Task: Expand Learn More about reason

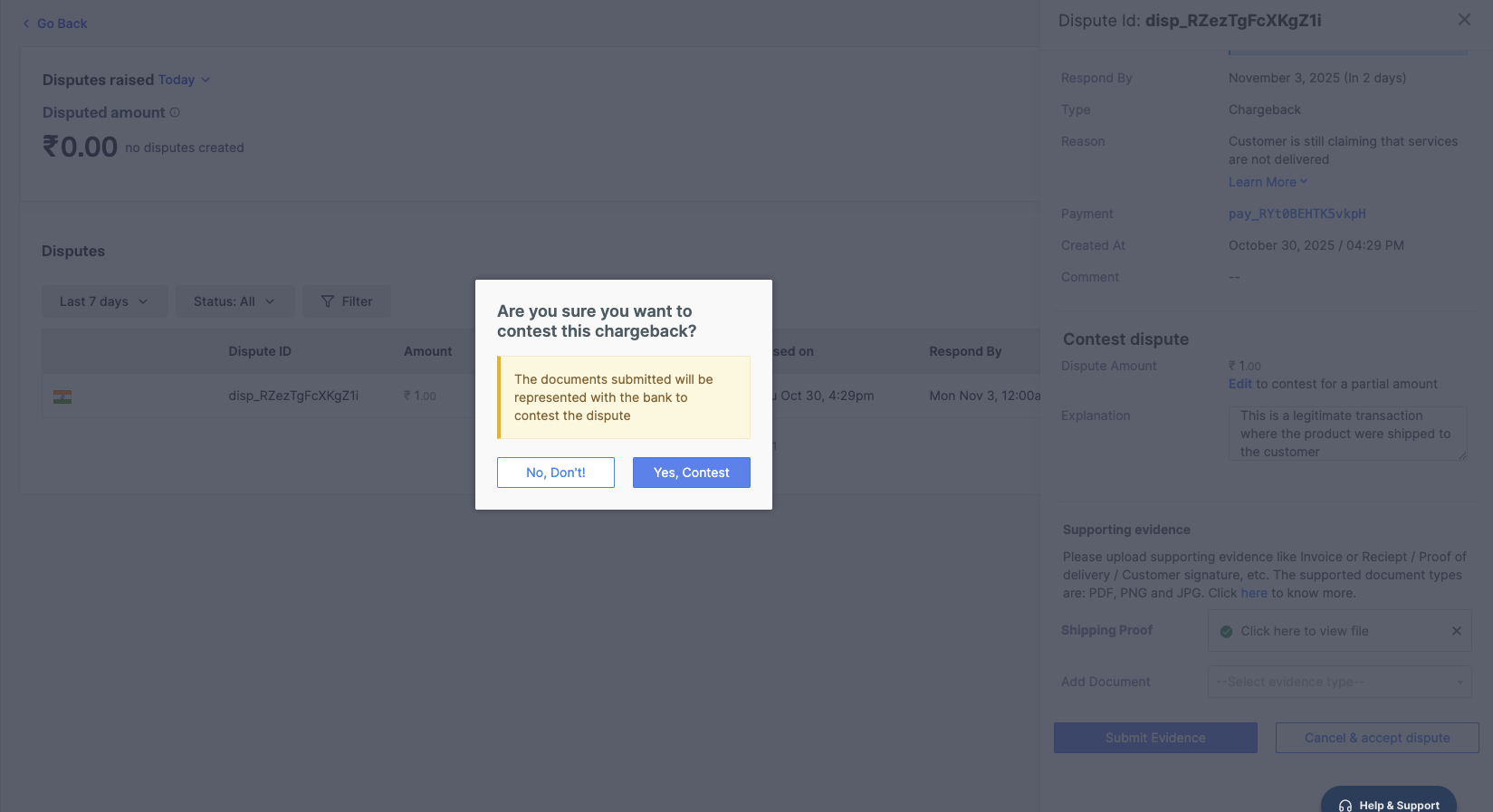Action: point(1268,182)
